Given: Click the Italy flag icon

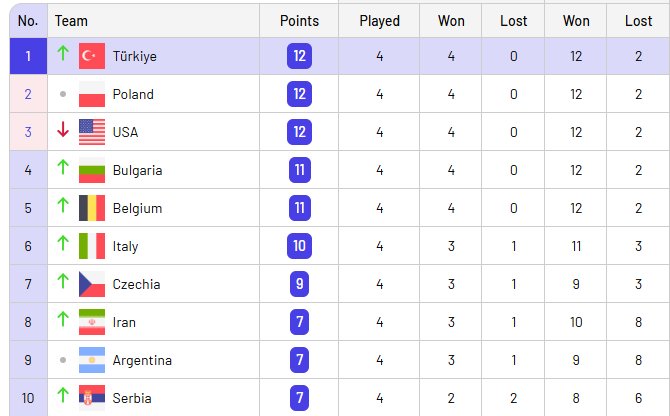Looking at the screenshot, I should tap(92, 246).
